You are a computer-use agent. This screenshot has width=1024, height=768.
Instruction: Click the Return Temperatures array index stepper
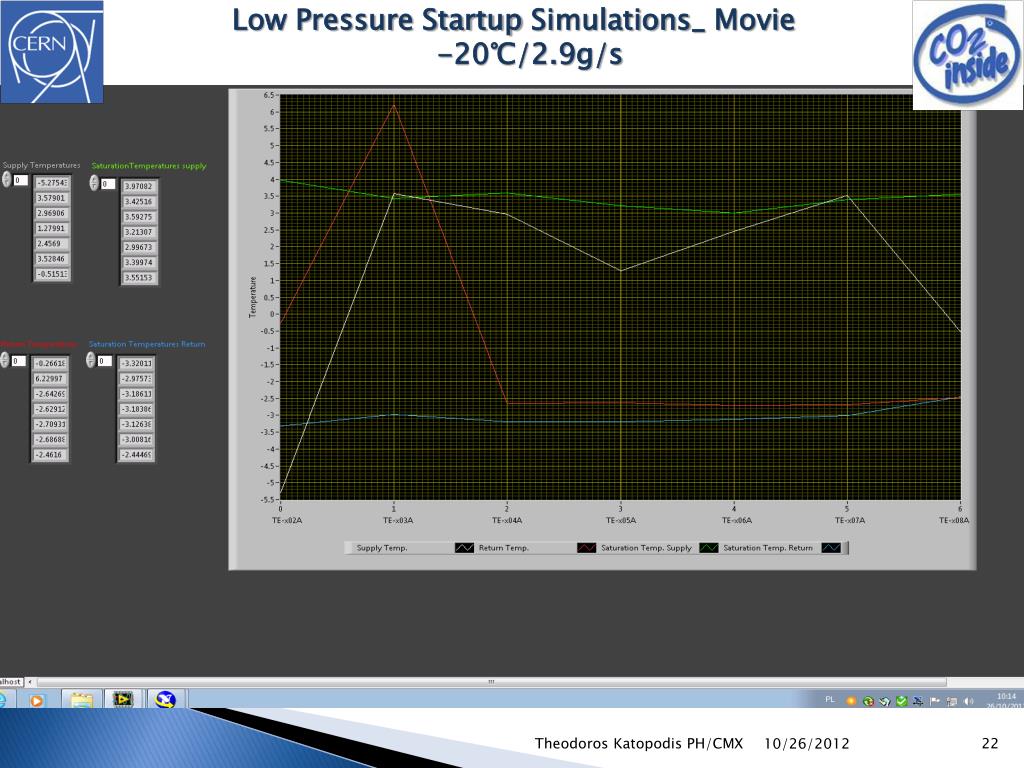[5, 360]
